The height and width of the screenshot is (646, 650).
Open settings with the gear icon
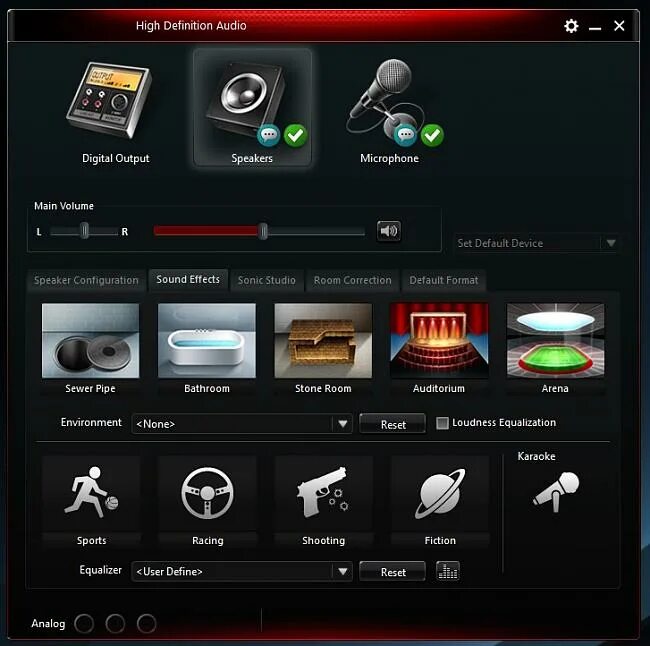(571, 26)
